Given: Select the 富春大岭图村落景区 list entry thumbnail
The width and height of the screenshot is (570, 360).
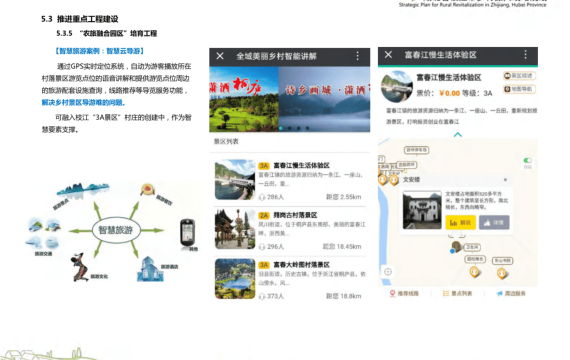Looking at the screenshot, I should (x=235, y=279).
